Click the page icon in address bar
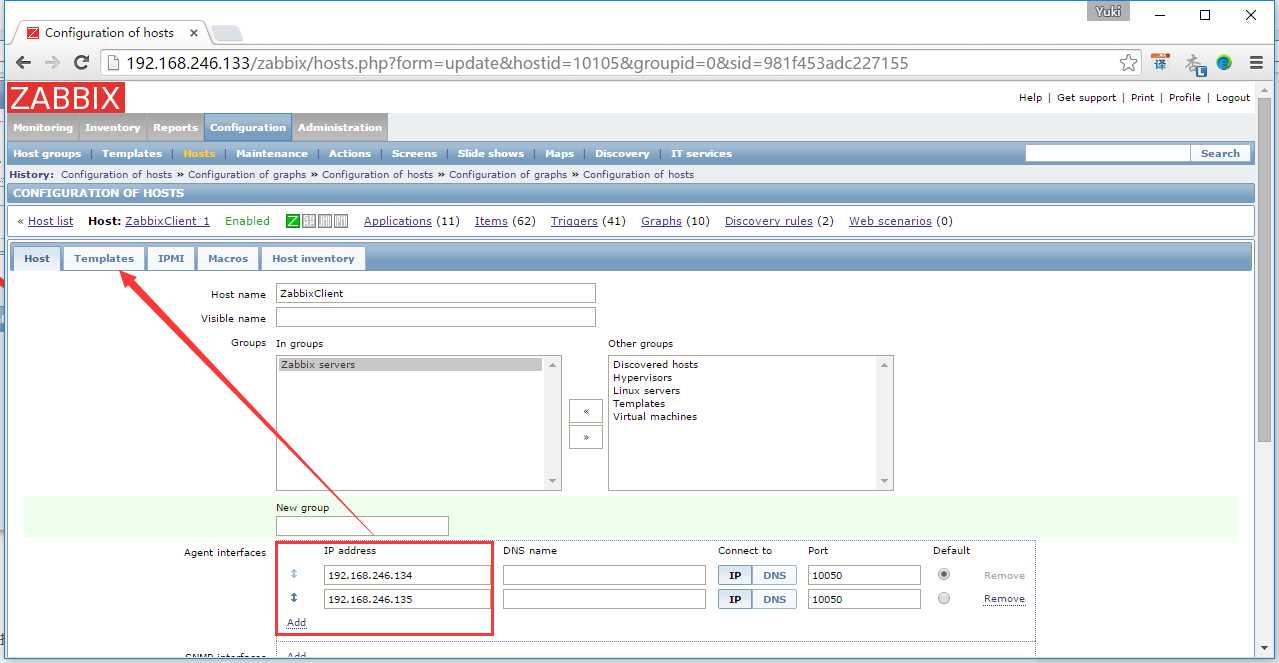The height and width of the screenshot is (663, 1279). (113, 63)
